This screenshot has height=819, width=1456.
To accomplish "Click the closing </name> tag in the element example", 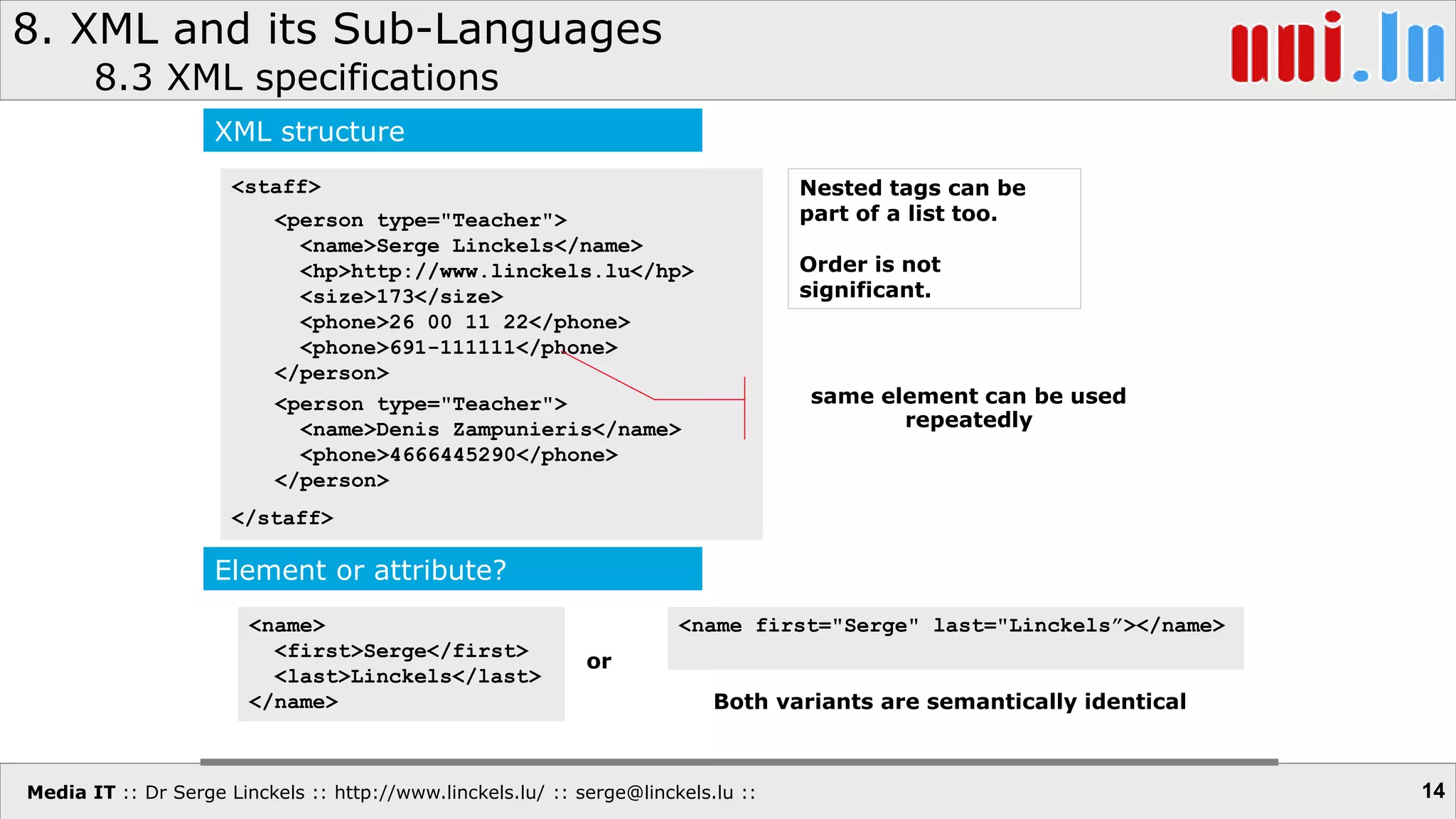I will [x=293, y=702].
